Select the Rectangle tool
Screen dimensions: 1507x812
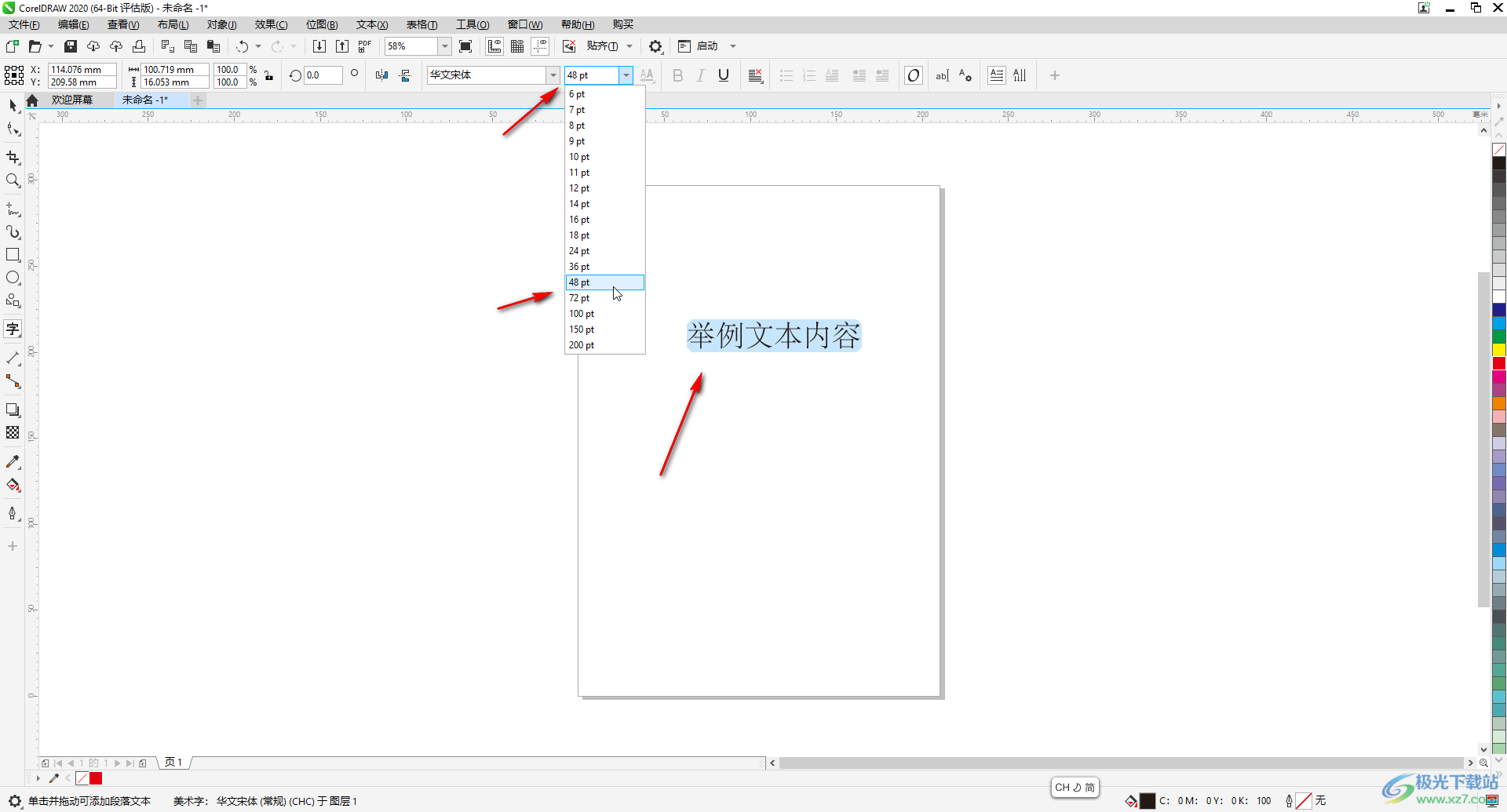click(13, 255)
